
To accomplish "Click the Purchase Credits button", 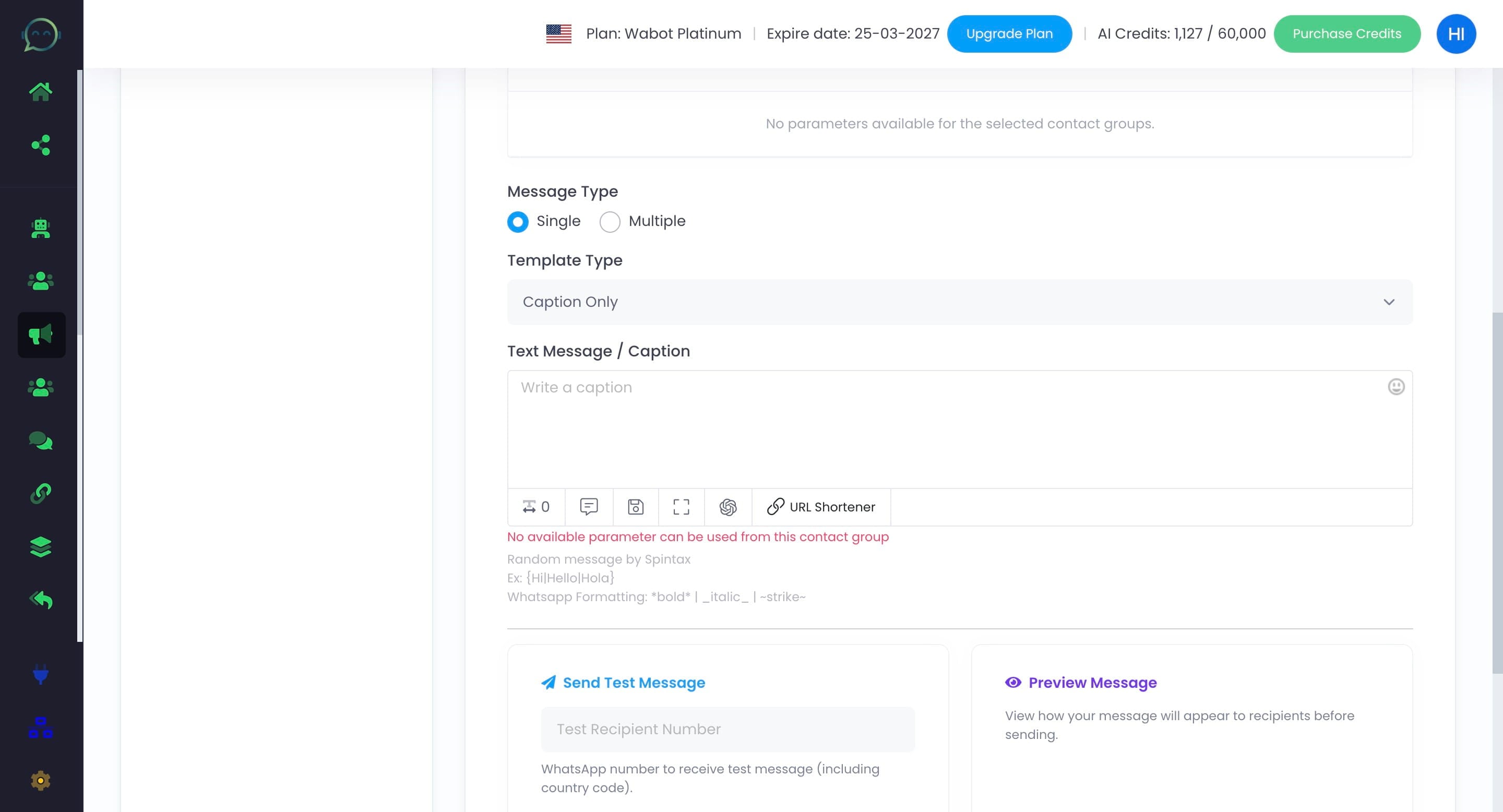I will pyautogui.click(x=1346, y=34).
